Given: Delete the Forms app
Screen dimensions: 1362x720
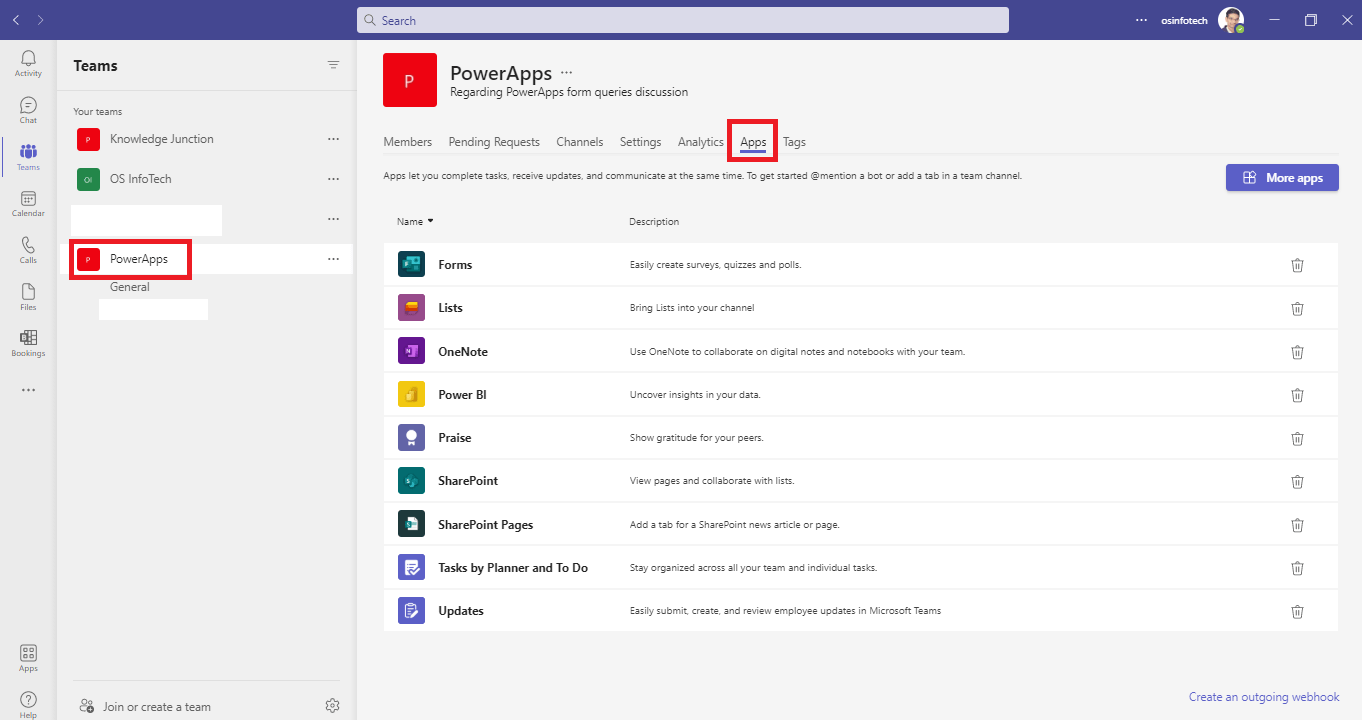Looking at the screenshot, I should [x=1297, y=265].
